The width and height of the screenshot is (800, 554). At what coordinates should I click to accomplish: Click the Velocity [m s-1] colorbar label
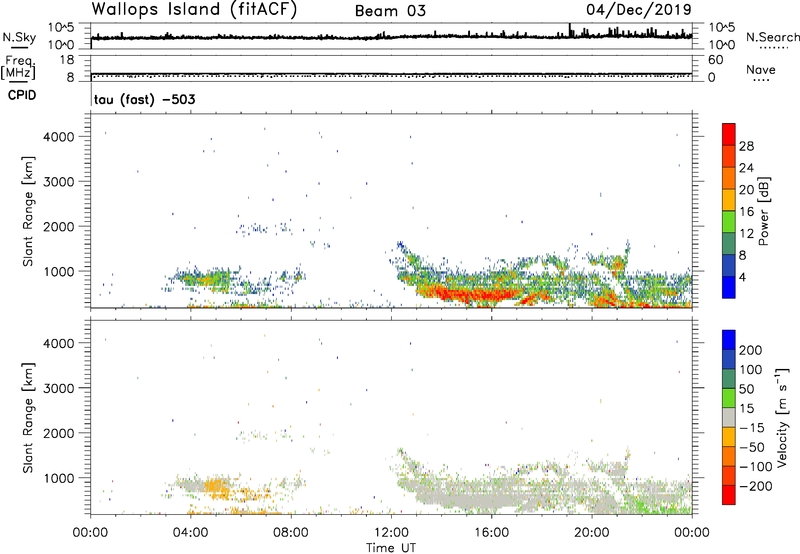[782, 417]
